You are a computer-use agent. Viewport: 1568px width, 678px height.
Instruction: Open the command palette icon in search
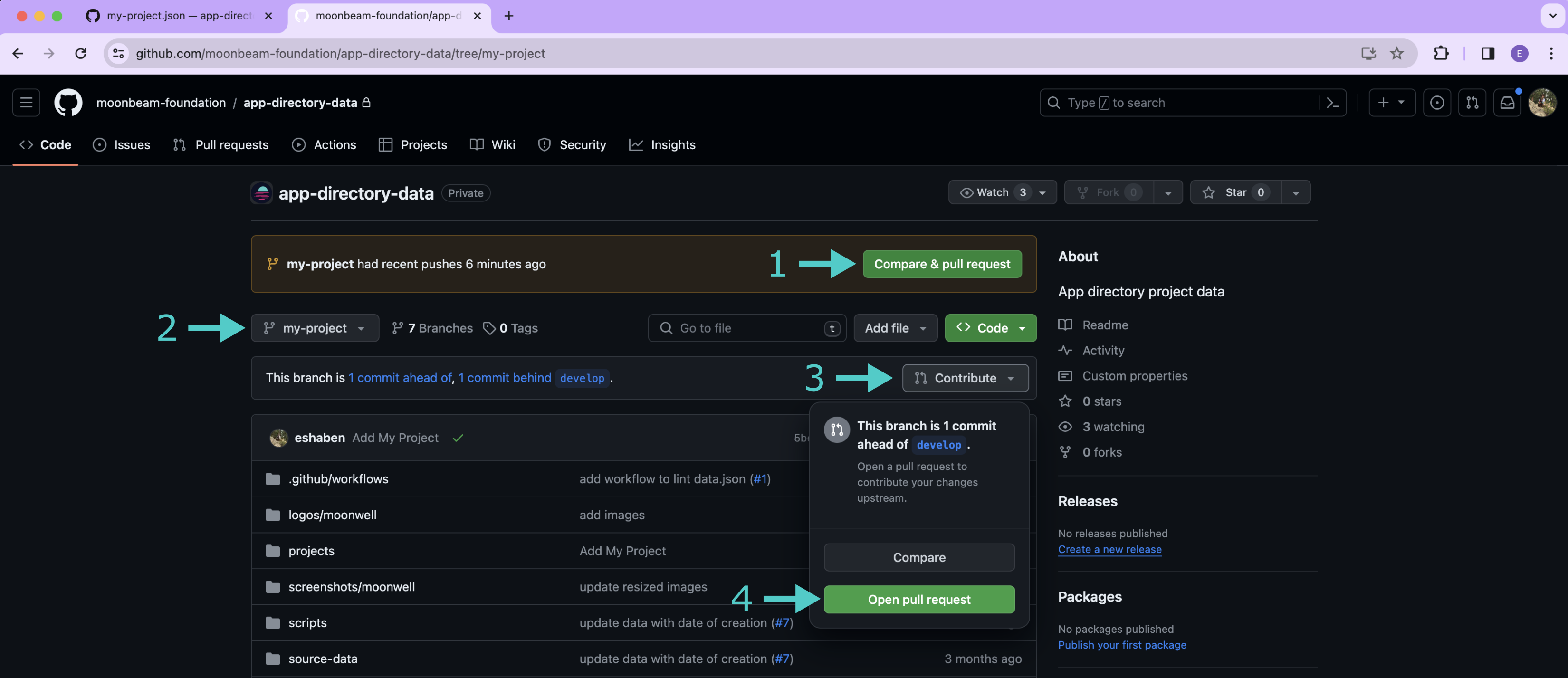pyautogui.click(x=1332, y=103)
